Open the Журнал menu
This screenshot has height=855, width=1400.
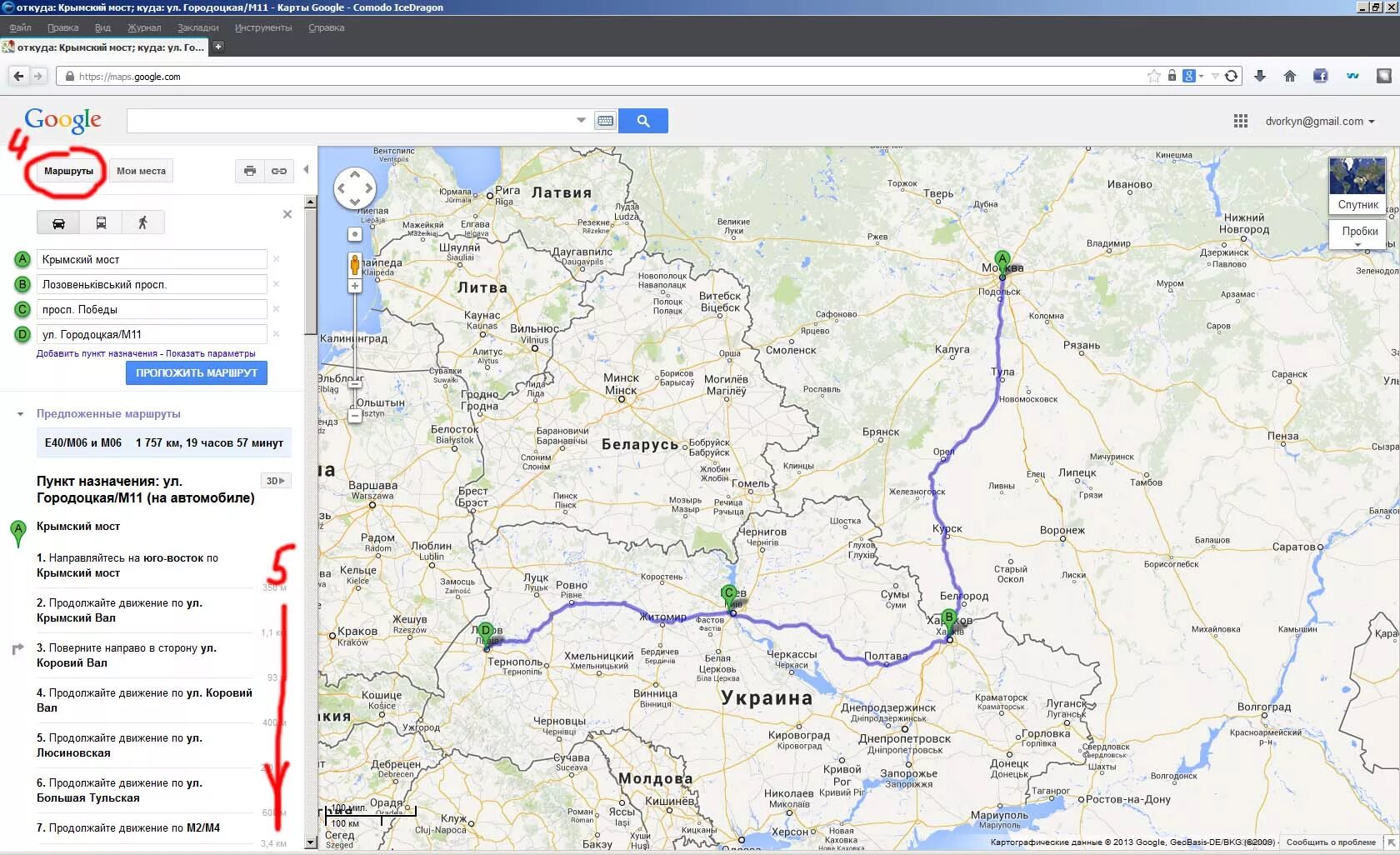tap(144, 27)
